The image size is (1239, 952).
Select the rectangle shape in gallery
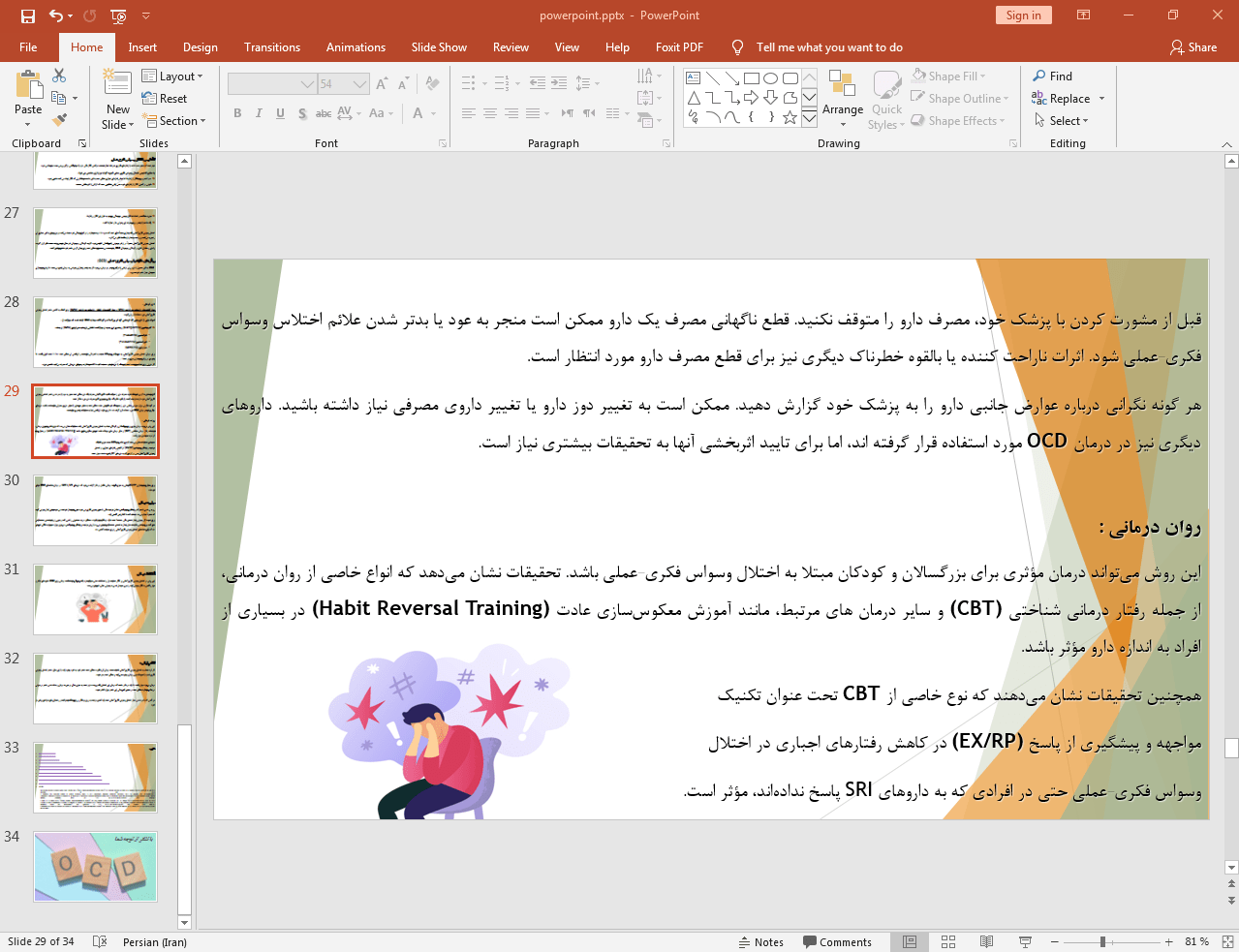click(752, 78)
